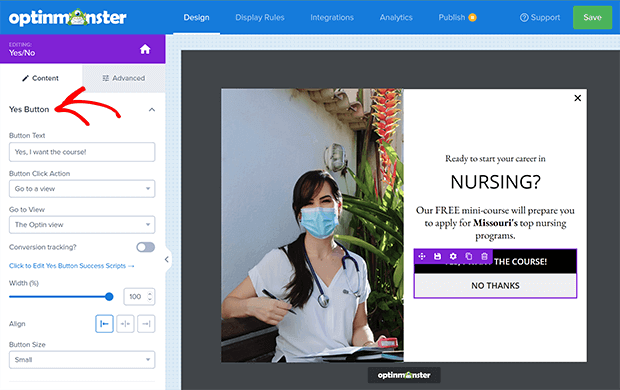Click the green Save button
This screenshot has width=620, height=390.
click(x=592, y=17)
